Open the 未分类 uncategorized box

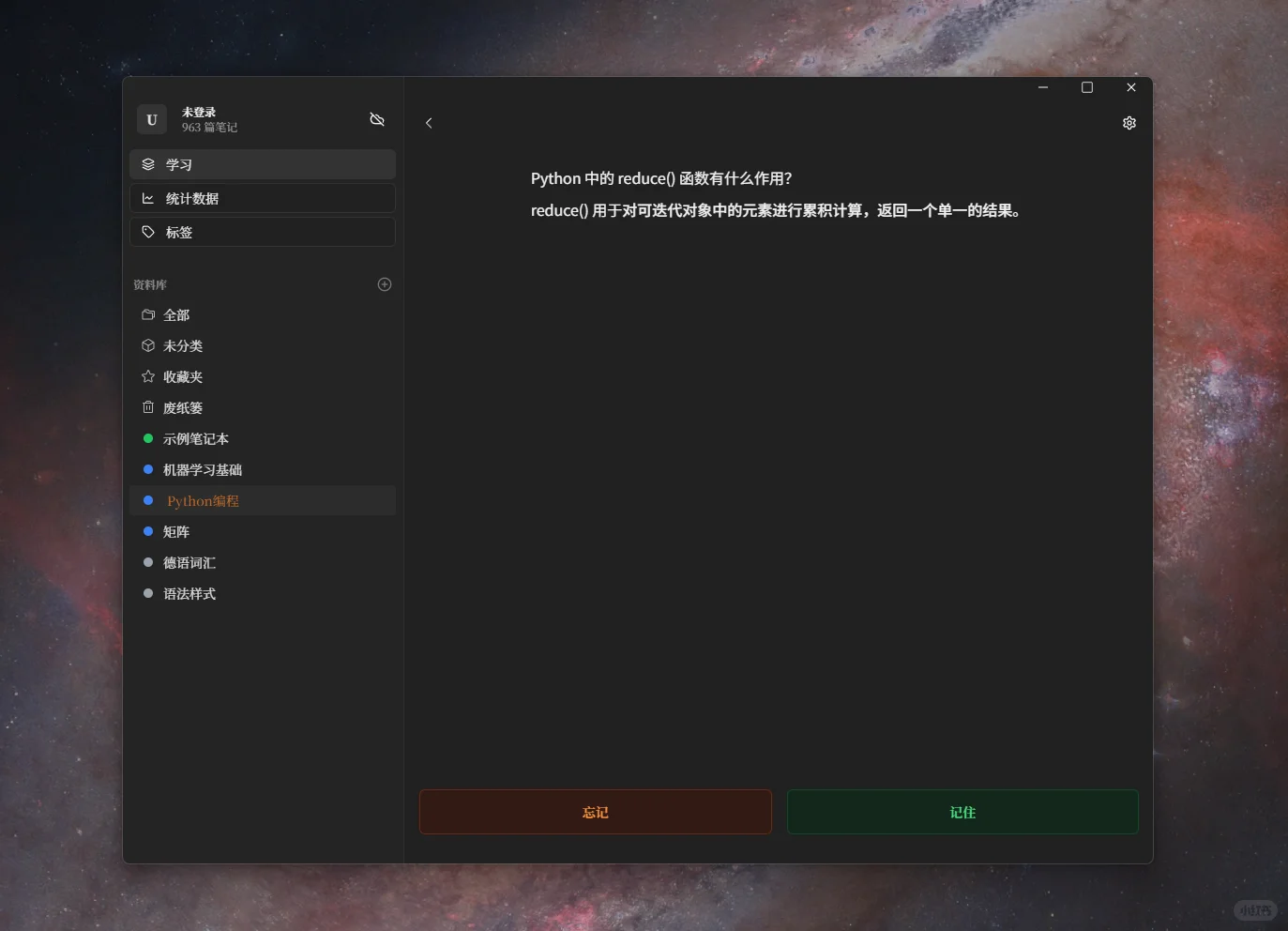[x=182, y=345]
